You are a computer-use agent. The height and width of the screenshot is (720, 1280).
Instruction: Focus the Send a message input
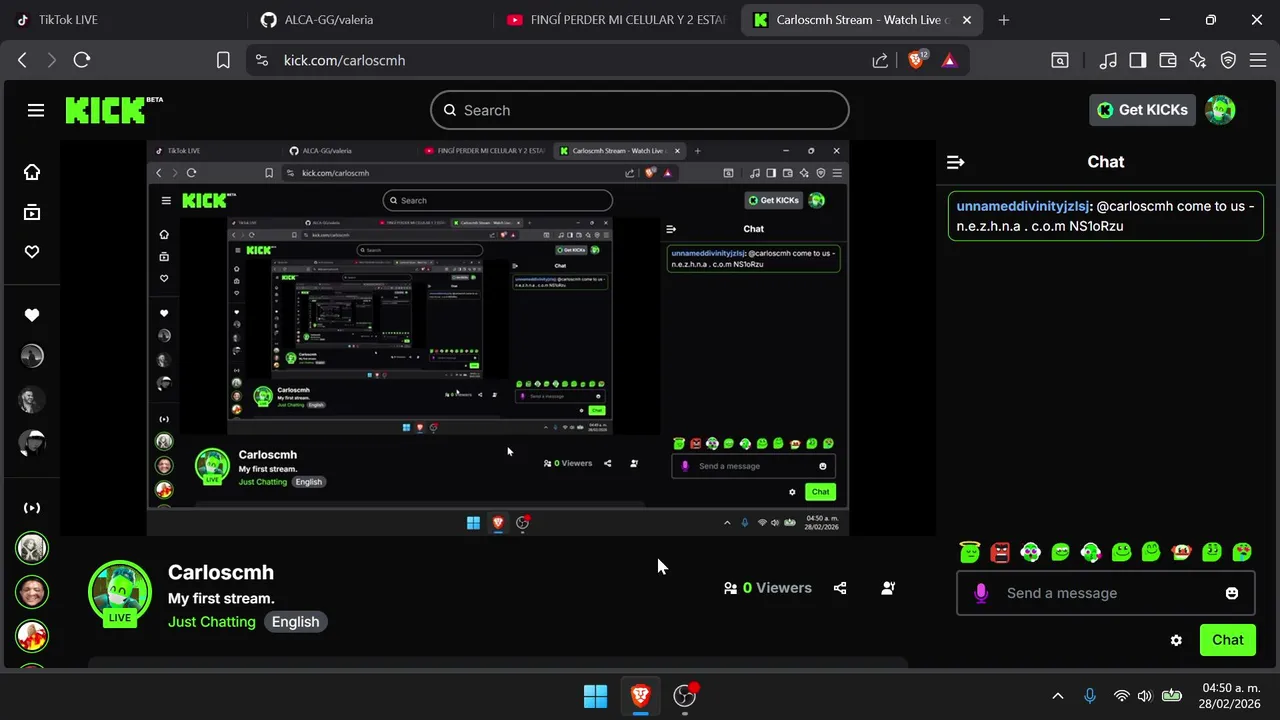coord(1106,593)
